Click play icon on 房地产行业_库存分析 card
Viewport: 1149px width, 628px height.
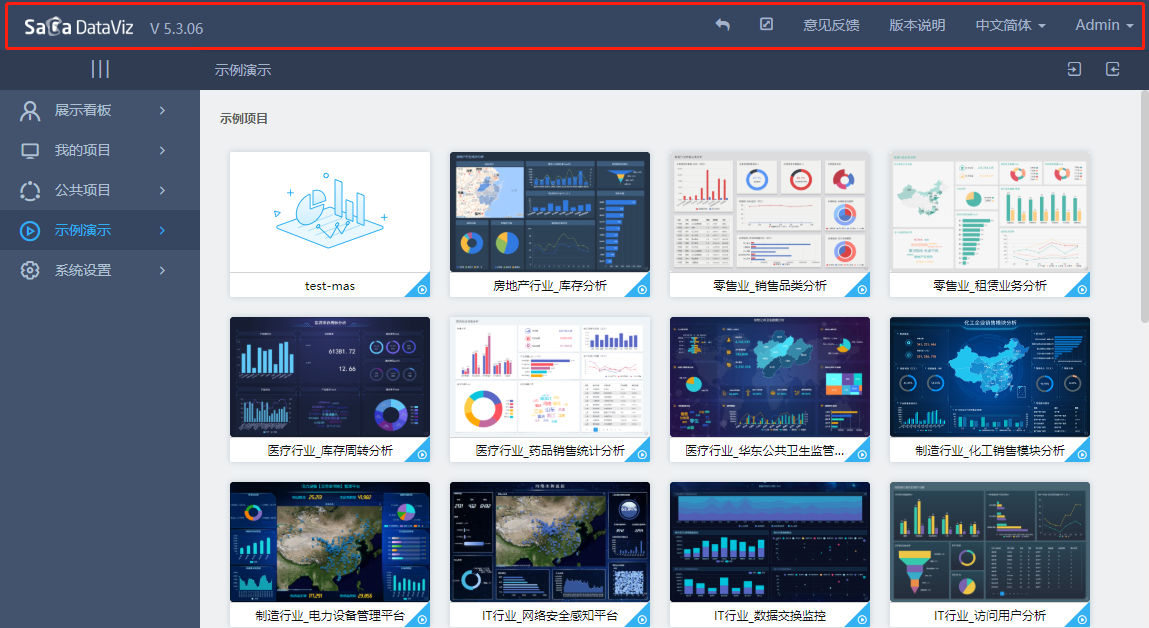click(x=642, y=289)
